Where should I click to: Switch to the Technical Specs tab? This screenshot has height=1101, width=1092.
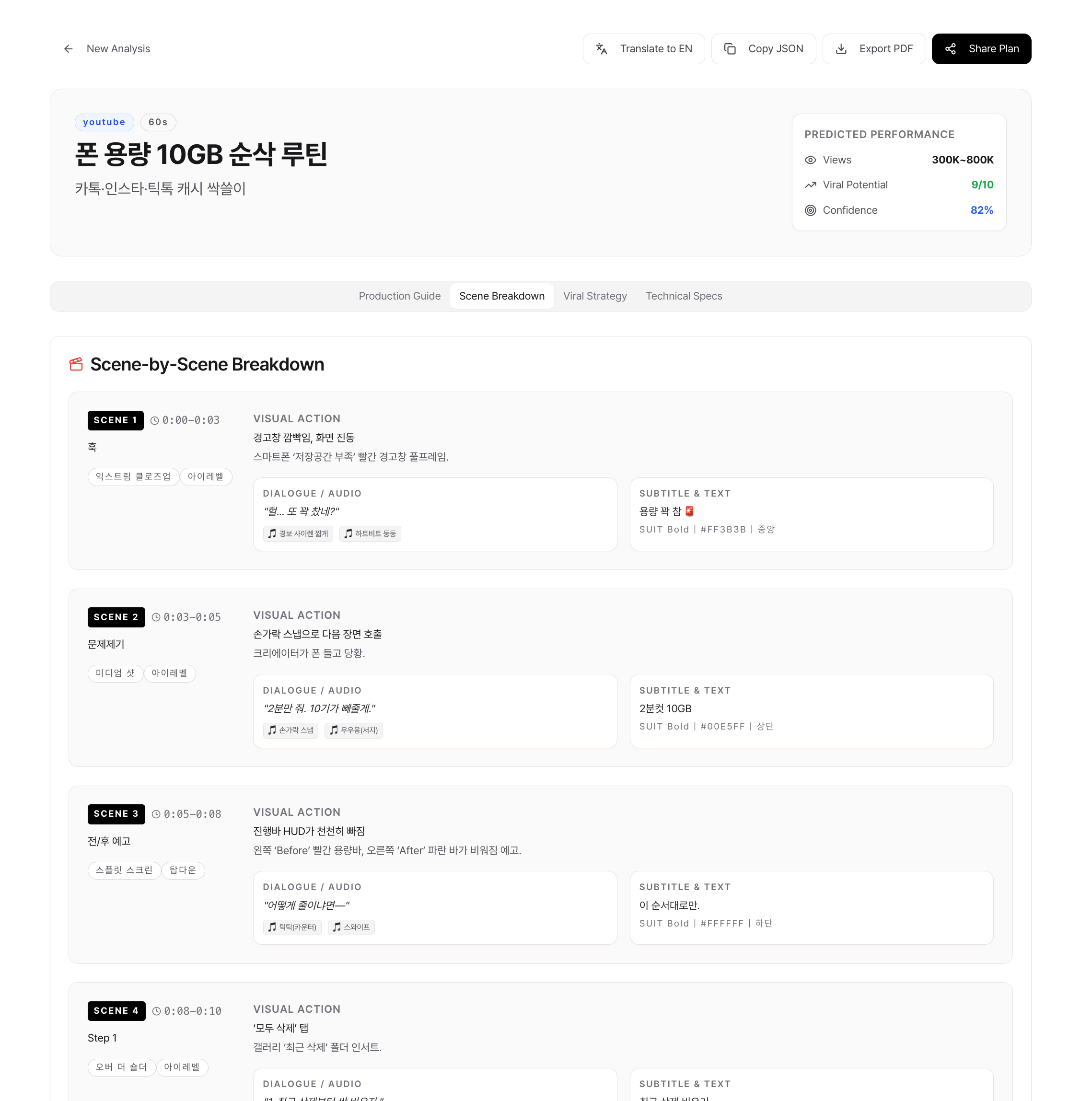click(684, 296)
